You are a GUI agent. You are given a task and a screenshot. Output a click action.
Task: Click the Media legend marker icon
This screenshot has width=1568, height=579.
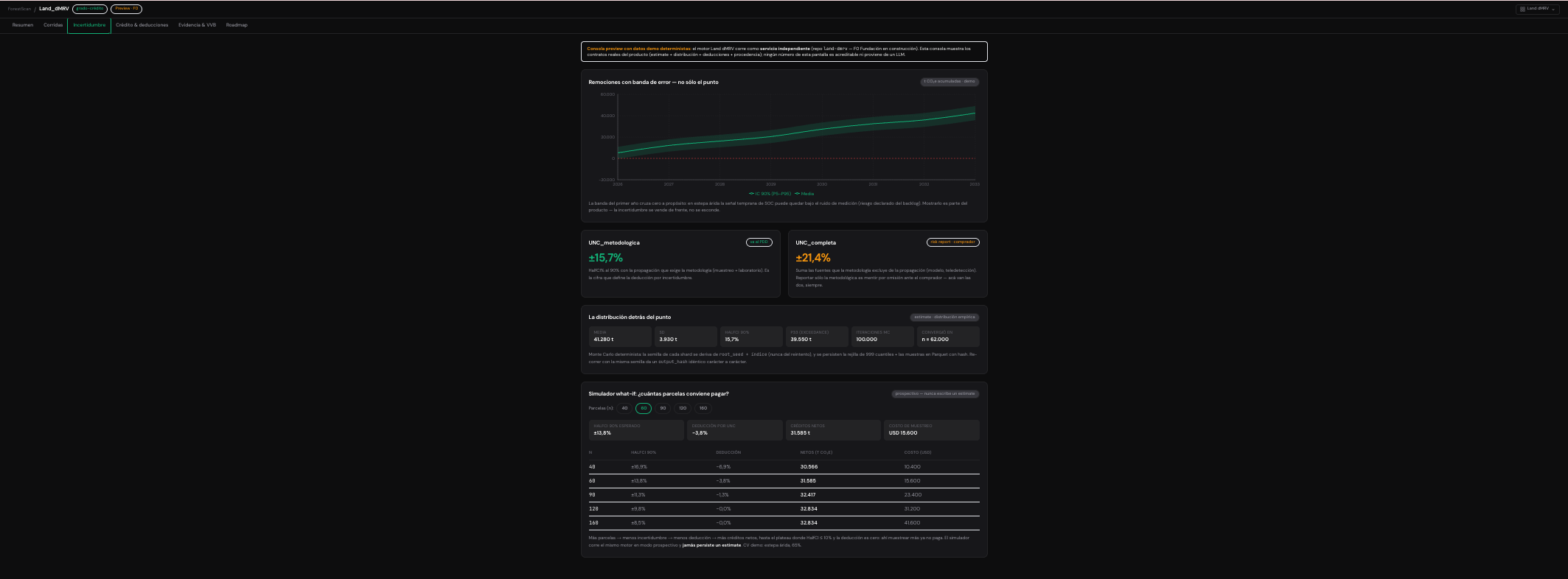(x=797, y=194)
